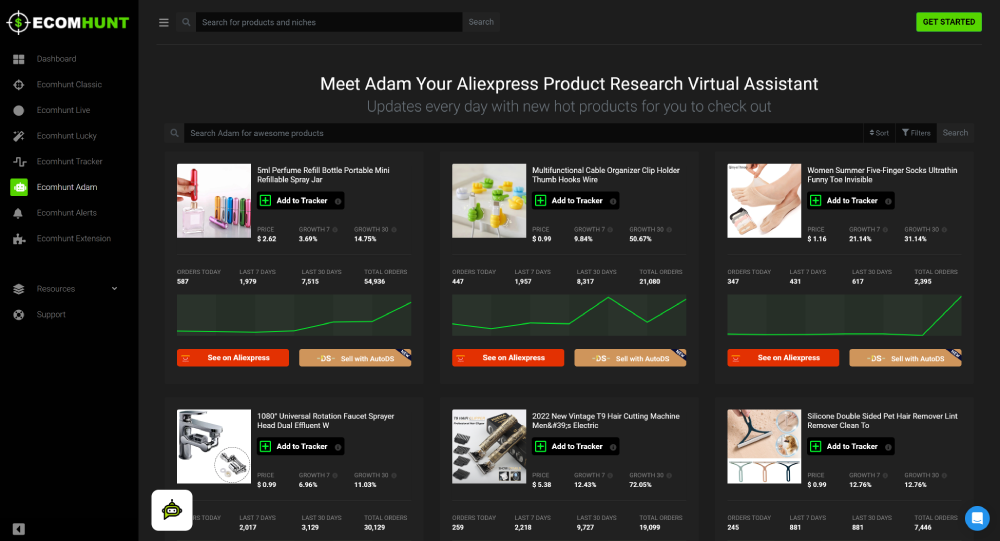Click info icon beside perfume bottle tracker
This screenshot has width=1000, height=541.
click(x=337, y=201)
